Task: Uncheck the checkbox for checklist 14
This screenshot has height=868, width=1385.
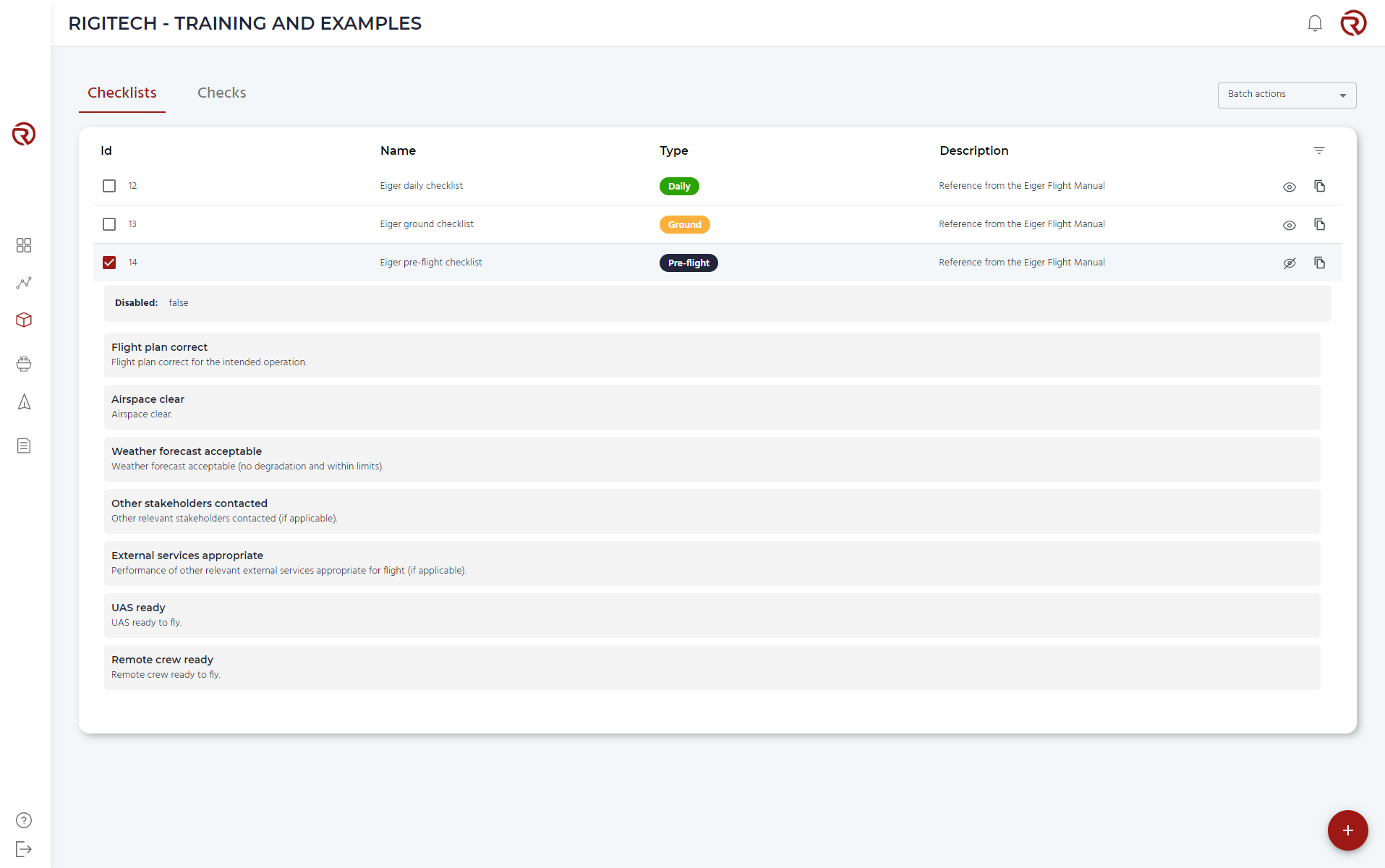Action: pyautogui.click(x=109, y=263)
